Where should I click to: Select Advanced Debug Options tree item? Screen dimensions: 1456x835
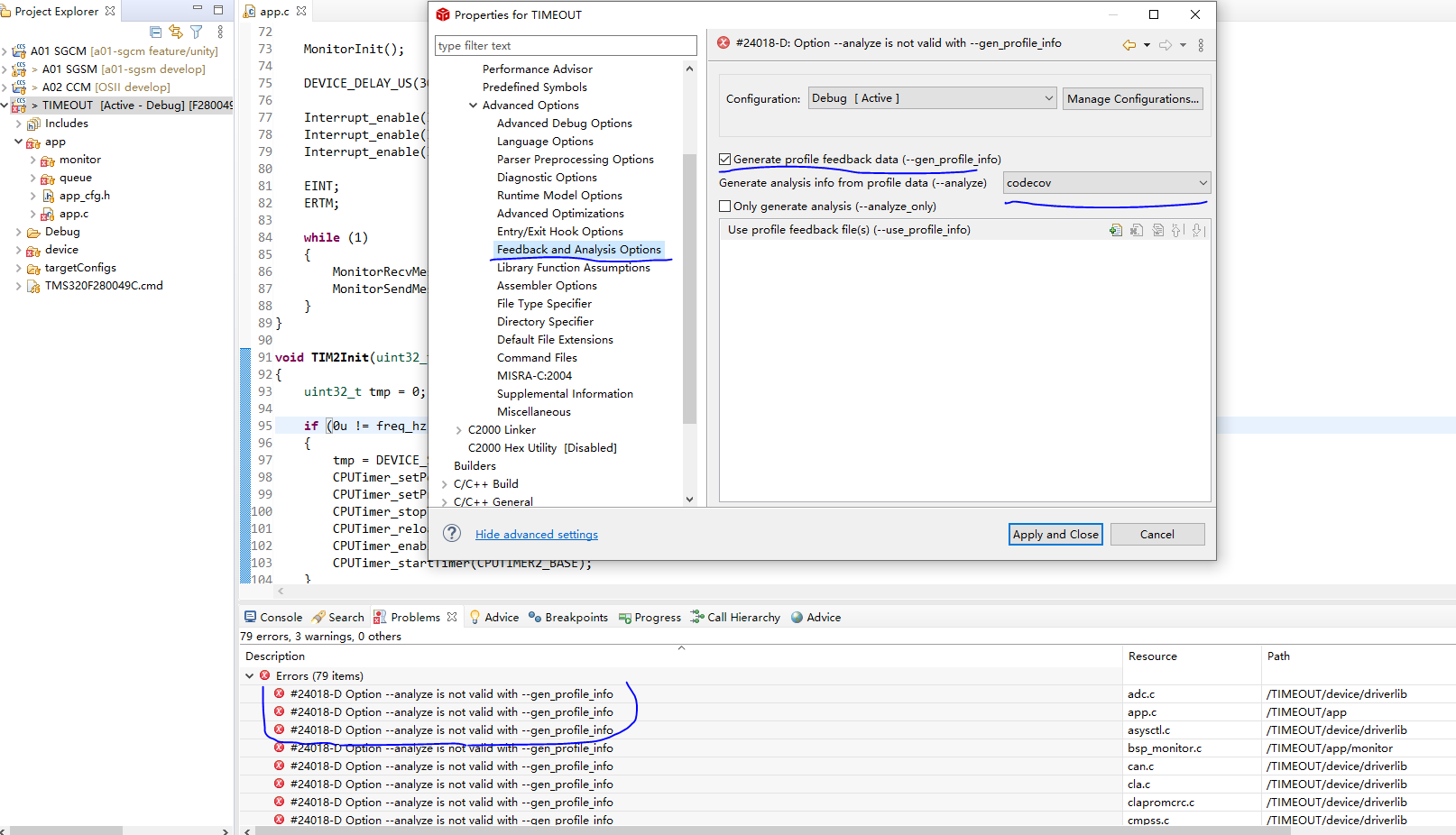coord(565,124)
